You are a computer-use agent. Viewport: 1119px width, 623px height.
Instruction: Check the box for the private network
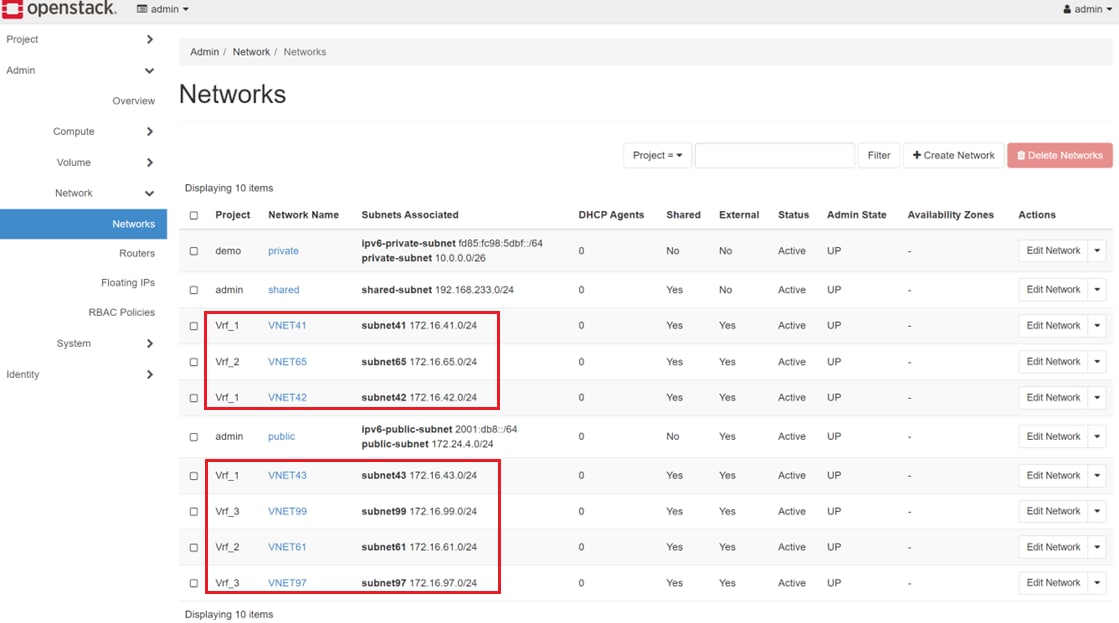click(x=193, y=251)
